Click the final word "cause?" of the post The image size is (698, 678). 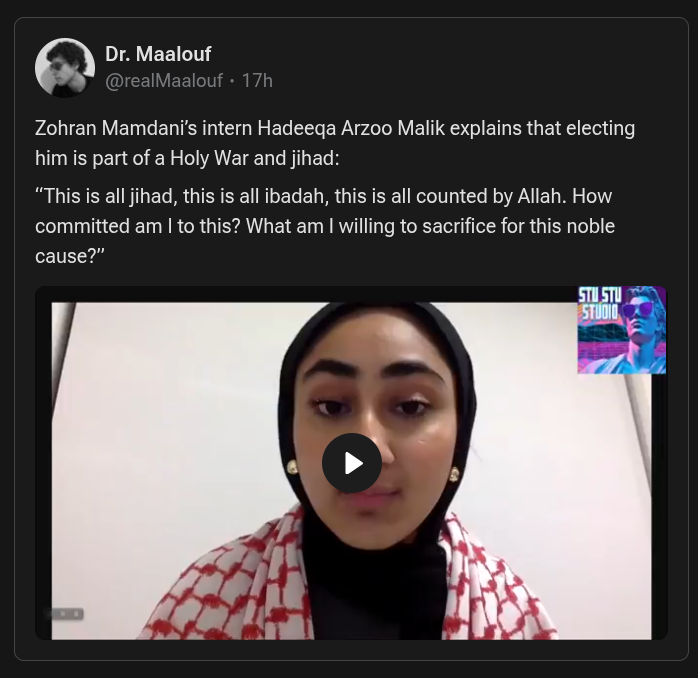tap(70, 255)
